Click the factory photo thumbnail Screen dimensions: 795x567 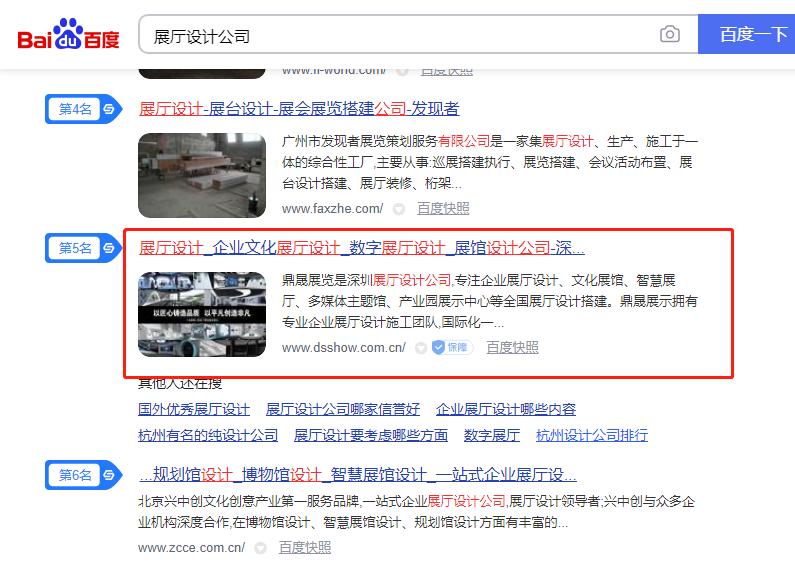point(202,175)
